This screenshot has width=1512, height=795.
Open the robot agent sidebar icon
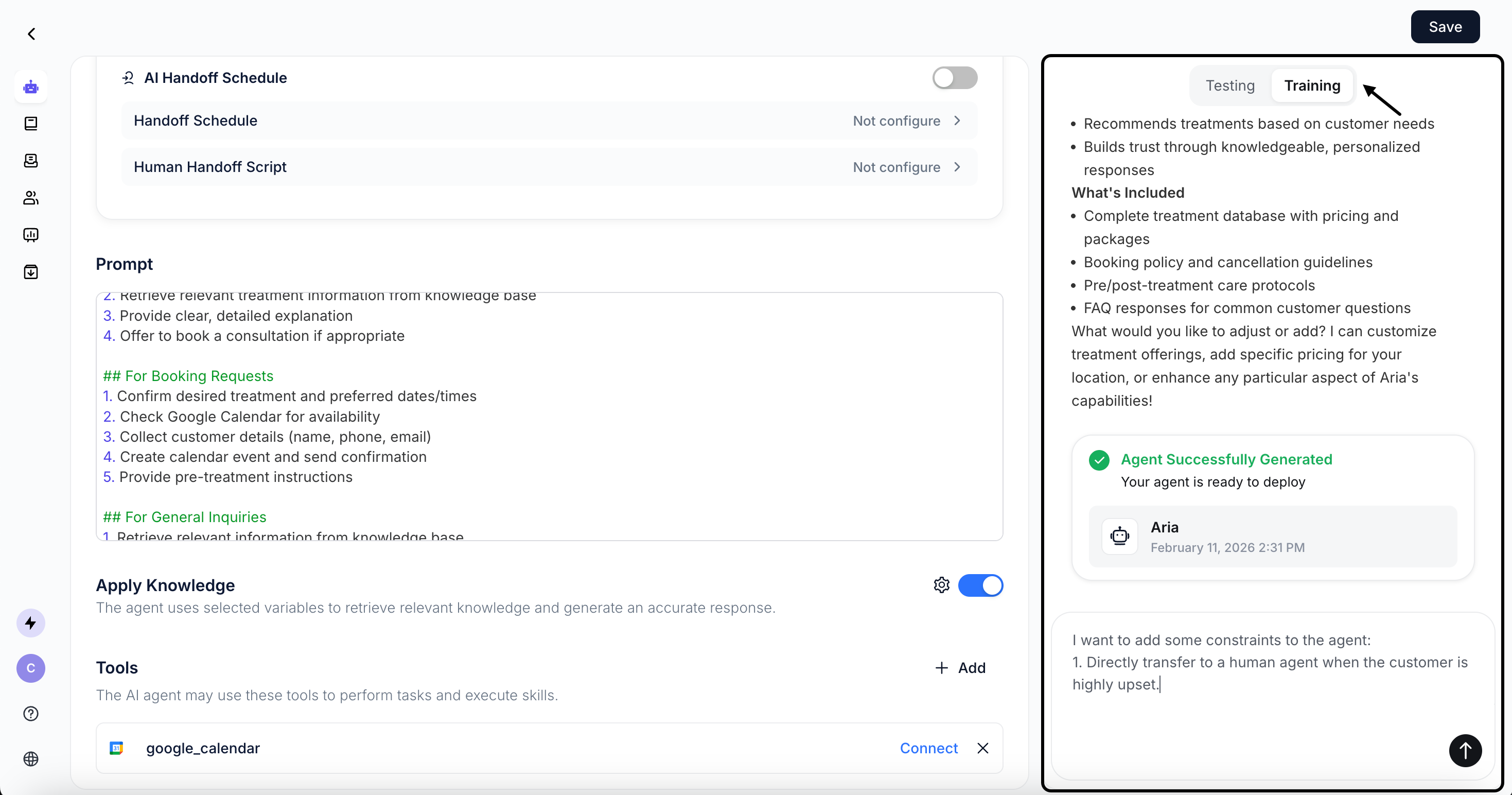(30, 87)
